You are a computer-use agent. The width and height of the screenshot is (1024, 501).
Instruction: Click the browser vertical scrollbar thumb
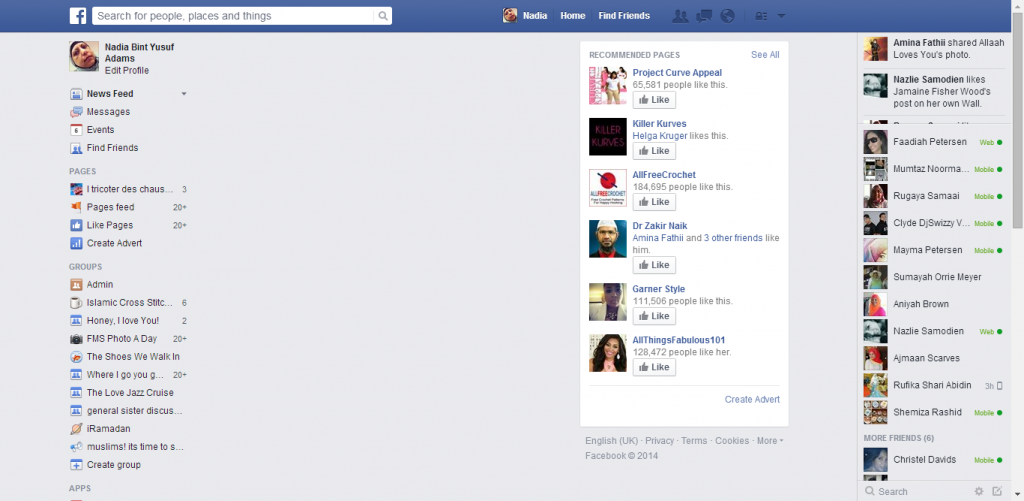(x=1017, y=120)
